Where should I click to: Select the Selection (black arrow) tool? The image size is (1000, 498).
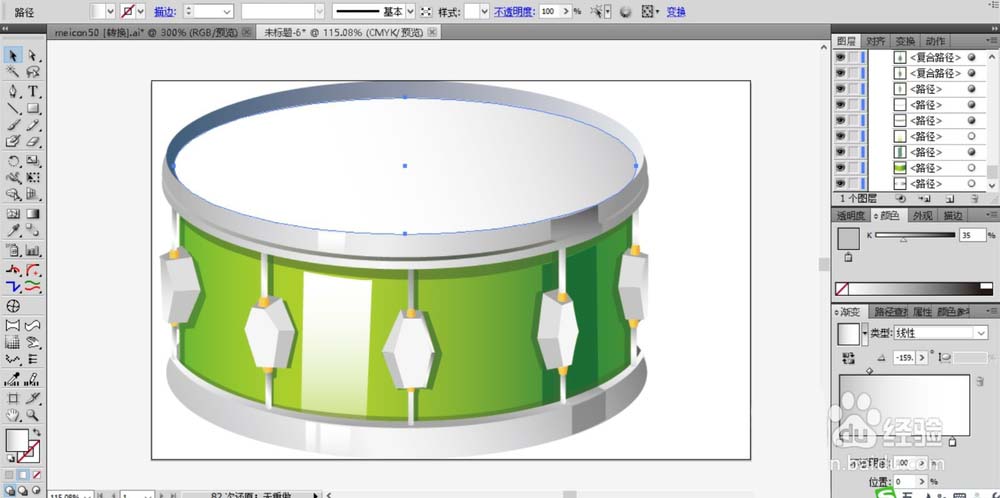pos(13,56)
